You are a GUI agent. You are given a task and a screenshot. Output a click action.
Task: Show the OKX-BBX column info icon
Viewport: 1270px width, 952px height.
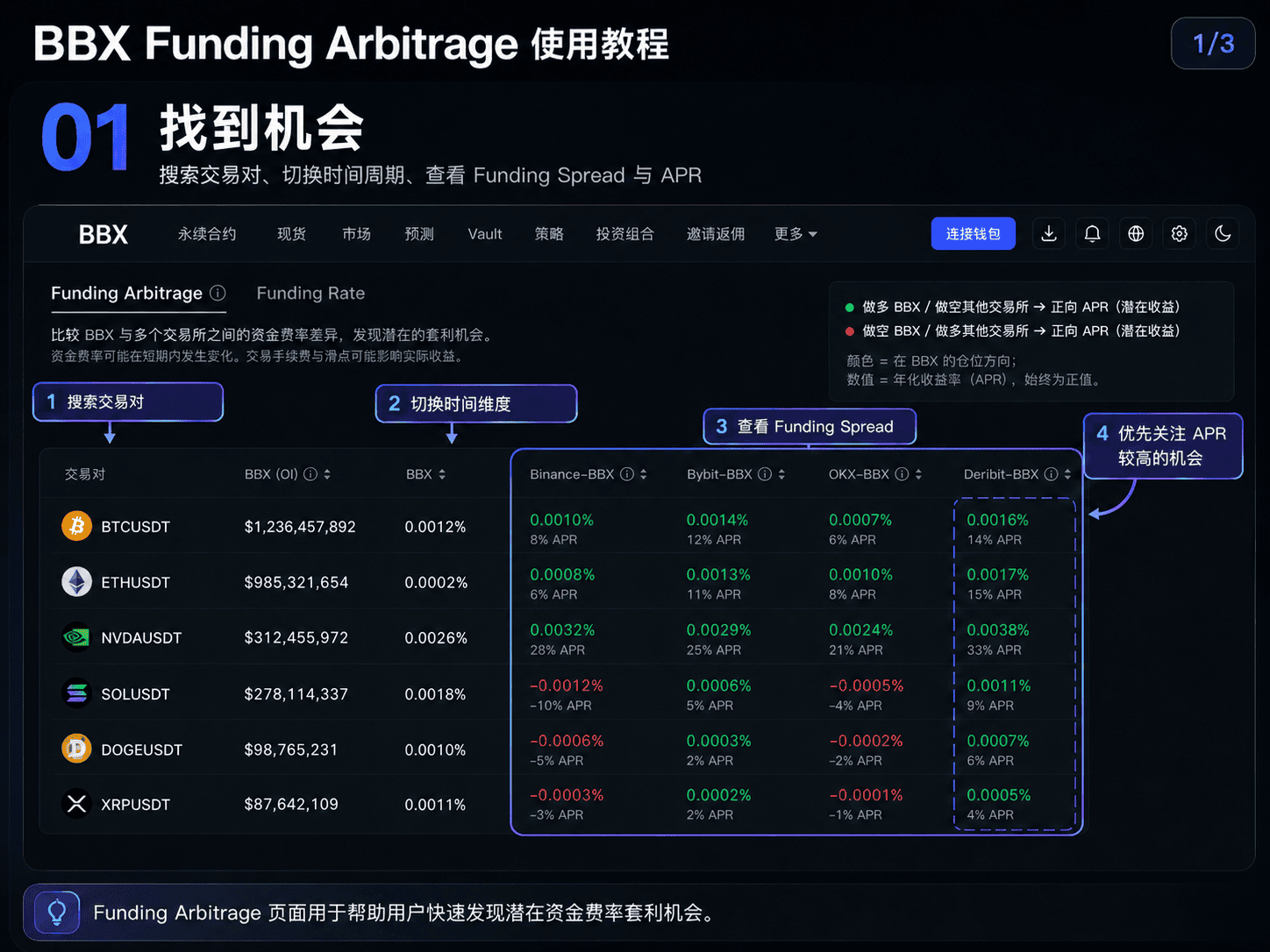pyautogui.click(x=902, y=474)
